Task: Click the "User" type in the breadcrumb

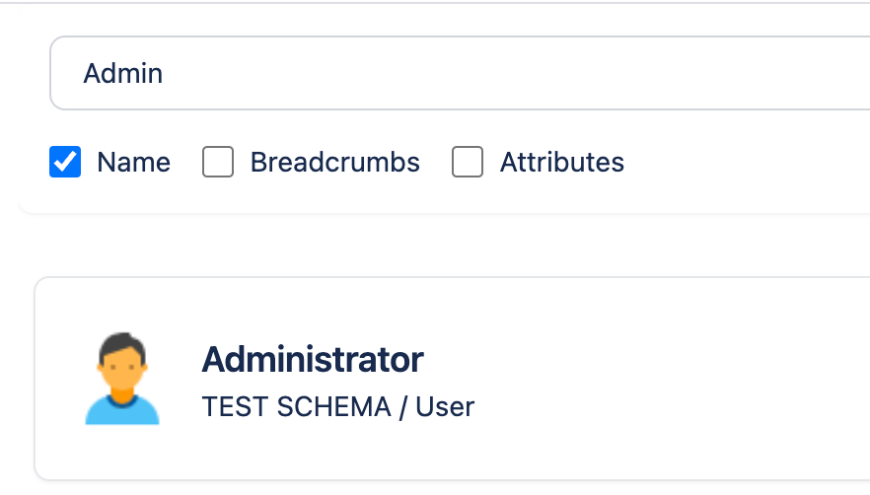Action: click(x=445, y=407)
